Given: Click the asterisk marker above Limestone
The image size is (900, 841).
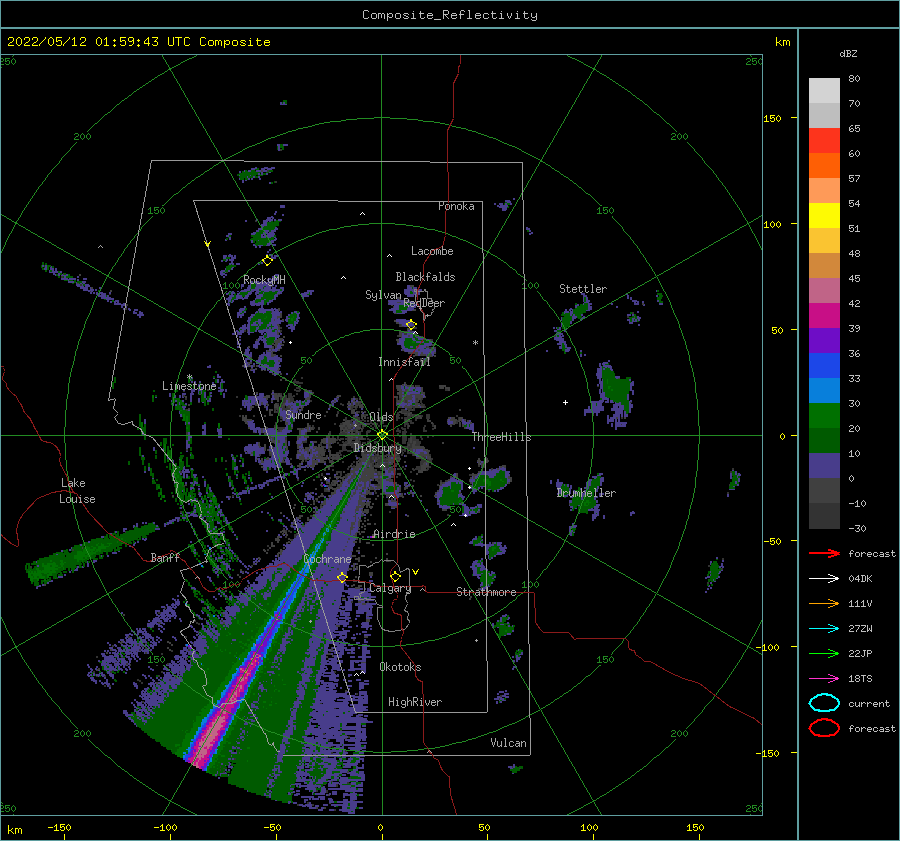Looking at the screenshot, I should pyautogui.click(x=189, y=377).
